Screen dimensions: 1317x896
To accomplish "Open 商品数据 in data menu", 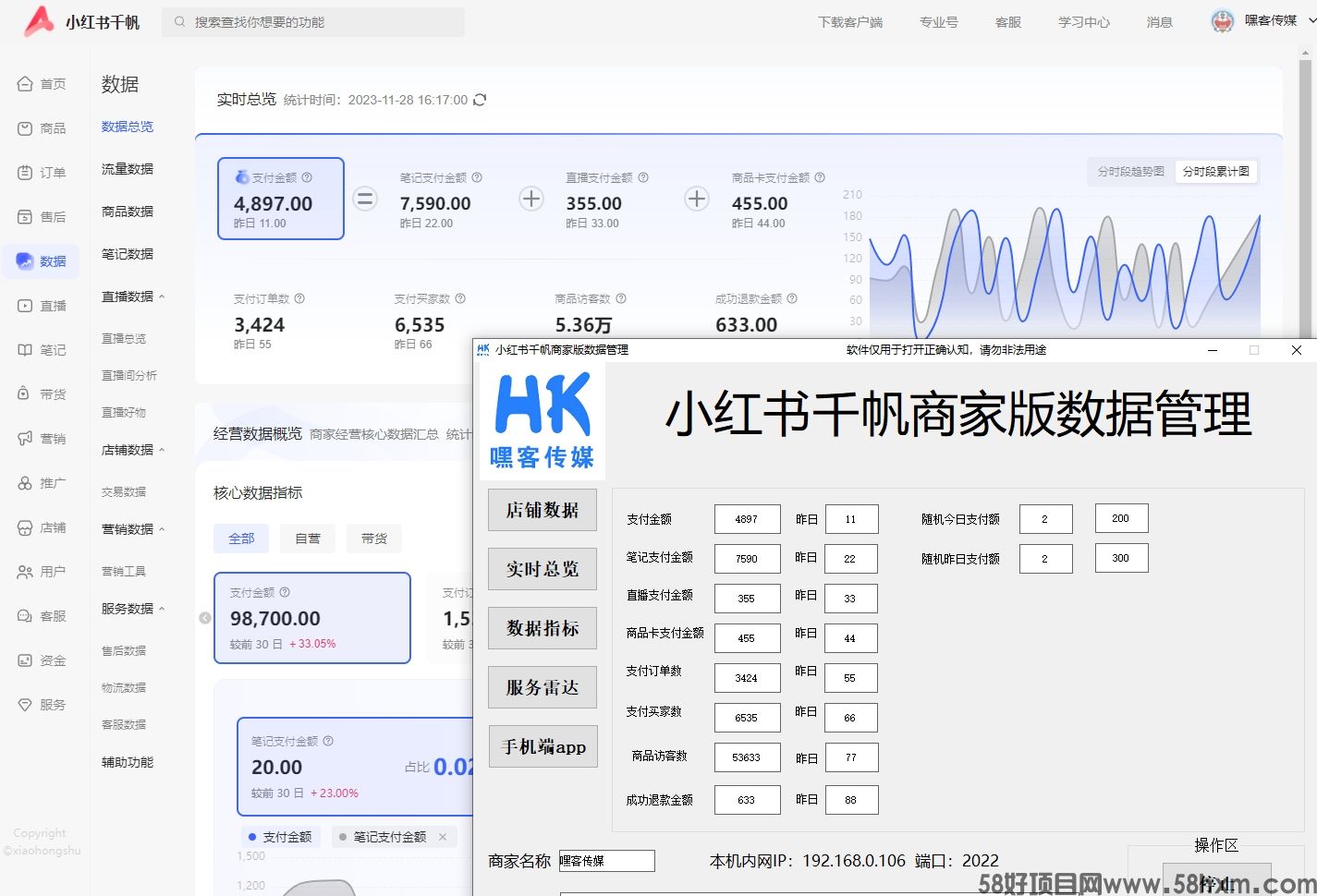I will tap(128, 212).
